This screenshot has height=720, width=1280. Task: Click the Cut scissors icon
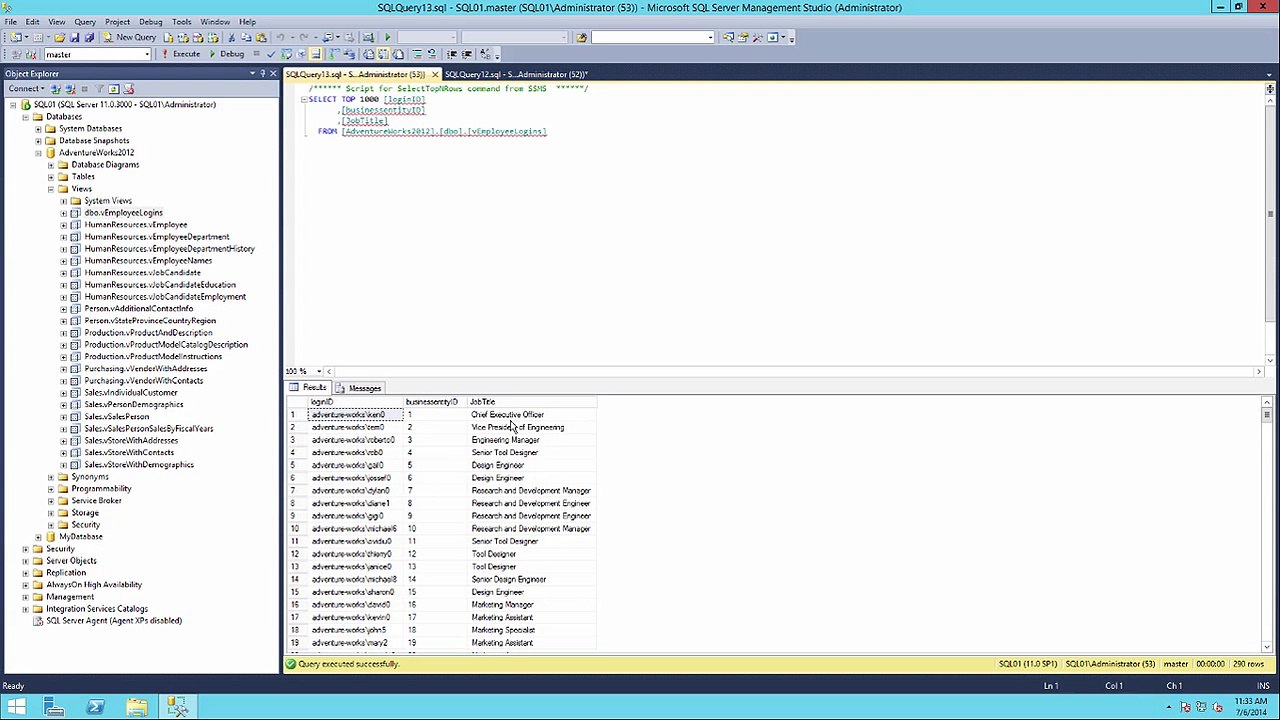point(231,37)
